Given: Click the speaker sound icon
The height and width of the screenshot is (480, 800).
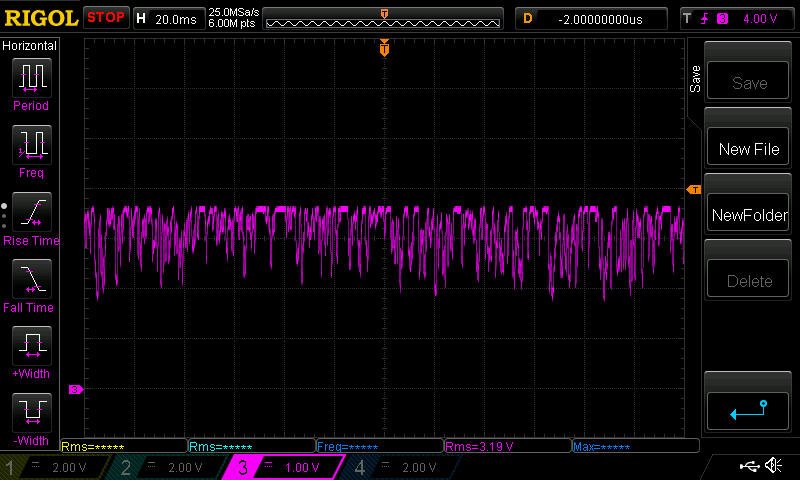Looking at the screenshot, I should pyautogui.click(x=774, y=465).
